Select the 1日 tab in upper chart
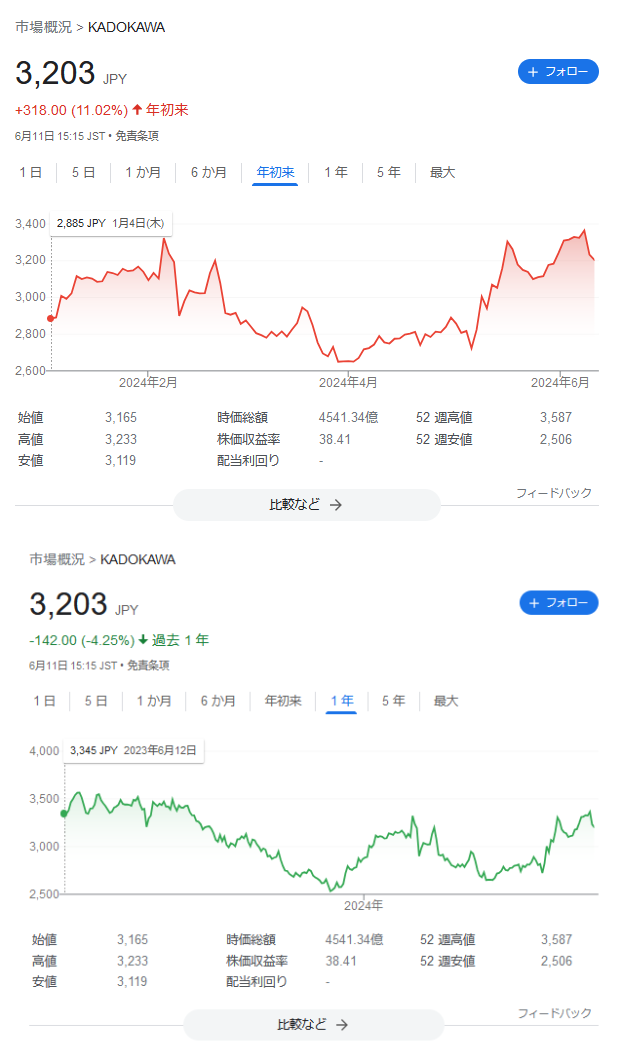The width and height of the screenshot is (621, 1061). pos(31,173)
